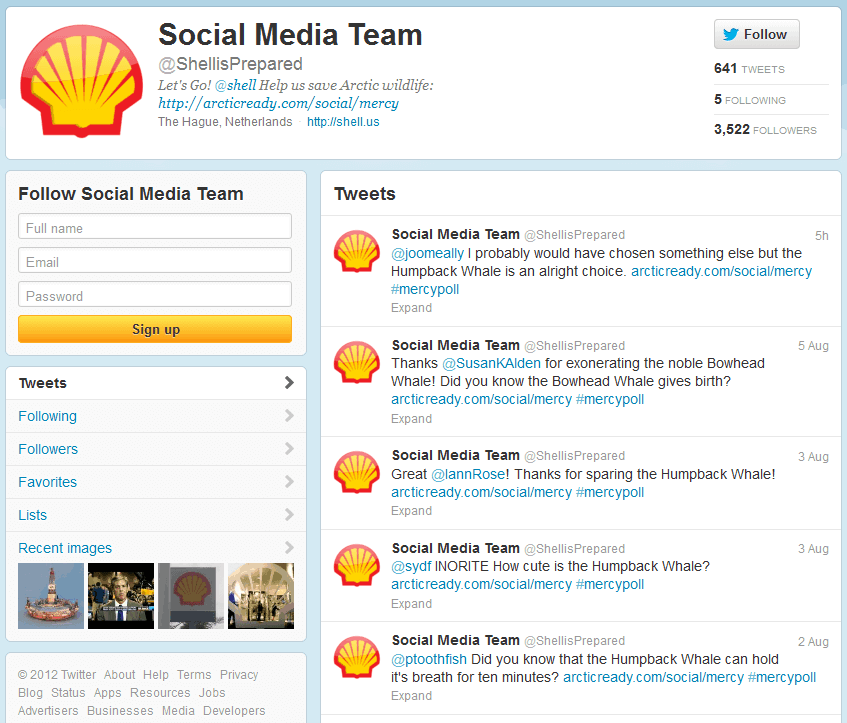This screenshot has height=723, width=847.
Task: Open the http://shell.us profile link
Action: pyautogui.click(x=343, y=122)
